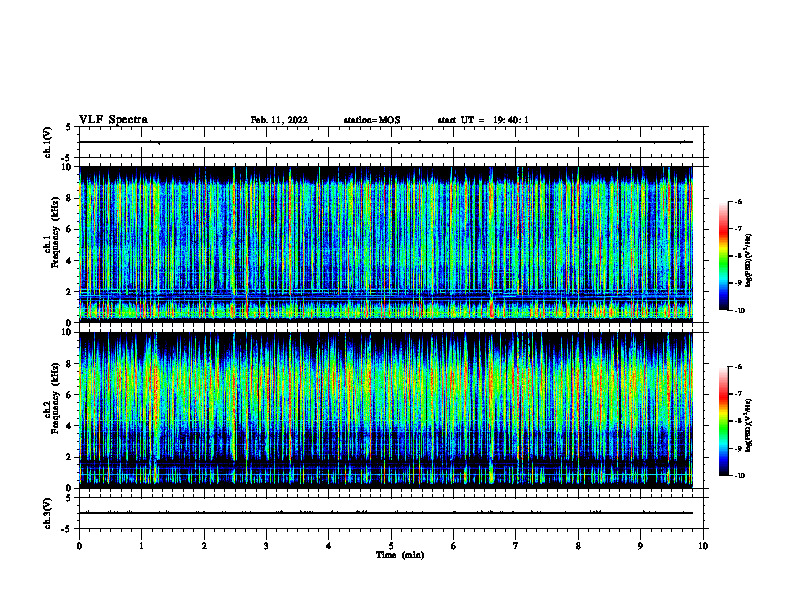The height and width of the screenshot is (612, 792).
Task: Click tick label "7" on the Time axis
Action: (x=516, y=546)
